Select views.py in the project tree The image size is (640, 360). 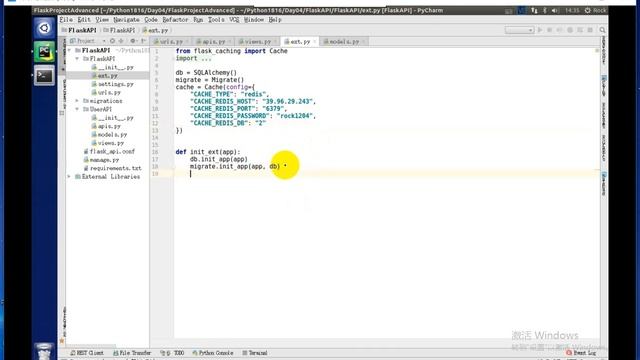pyautogui.click(x=108, y=143)
